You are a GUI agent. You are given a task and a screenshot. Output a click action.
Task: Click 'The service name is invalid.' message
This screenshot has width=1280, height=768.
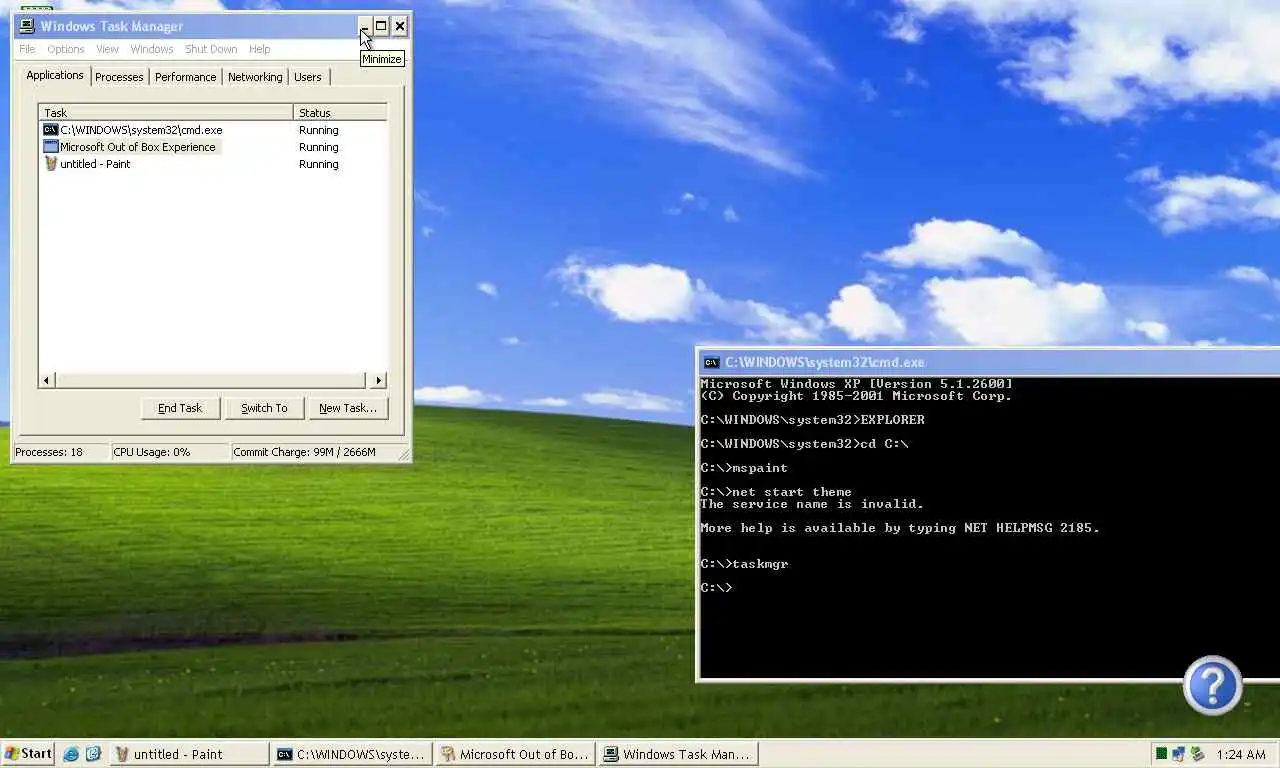tap(812, 504)
